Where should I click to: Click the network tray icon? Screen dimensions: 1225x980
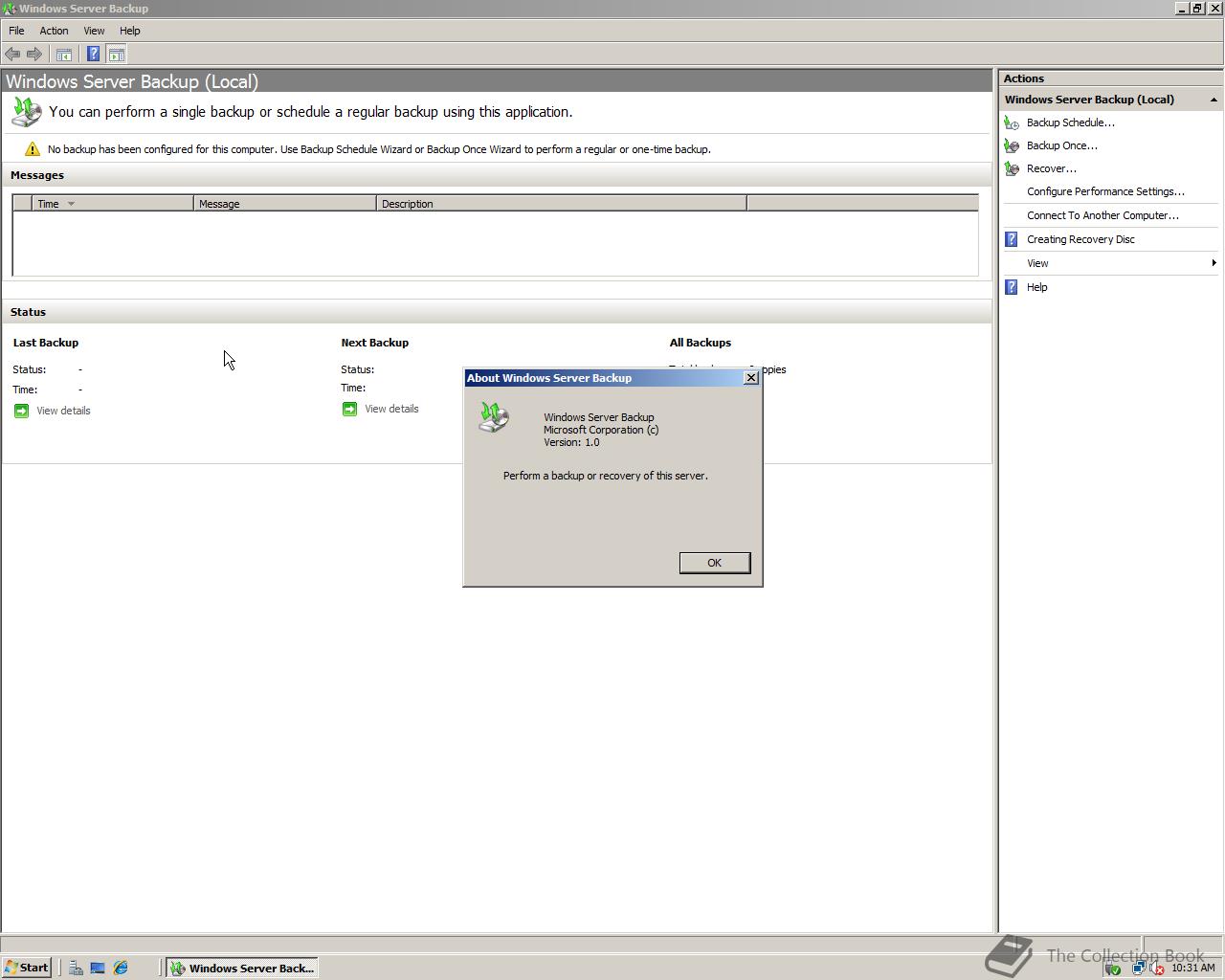(x=1138, y=969)
